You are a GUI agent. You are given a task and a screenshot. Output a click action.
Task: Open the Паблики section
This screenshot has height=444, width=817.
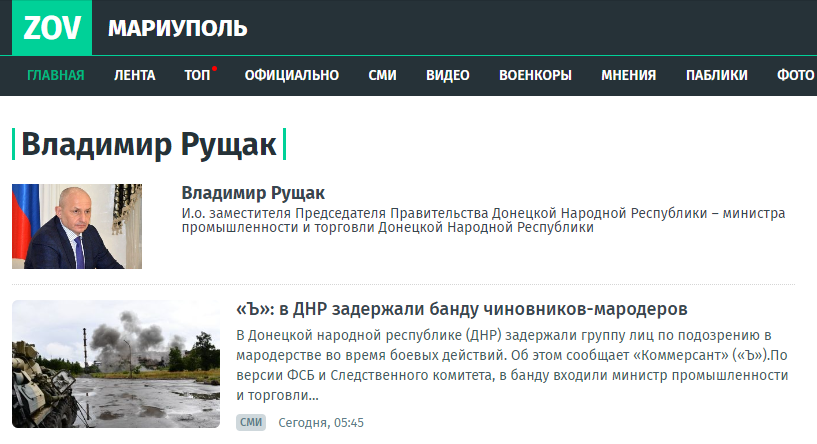[x=716, y=75]
